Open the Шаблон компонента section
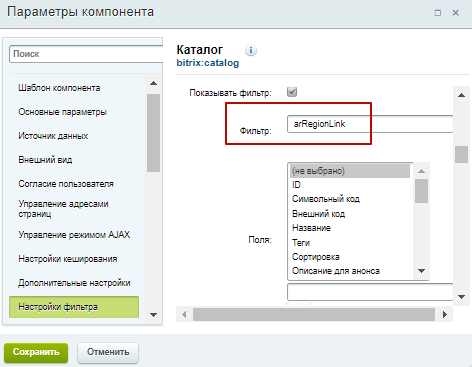This screenshot has width=472, height=367. [59, 88]
